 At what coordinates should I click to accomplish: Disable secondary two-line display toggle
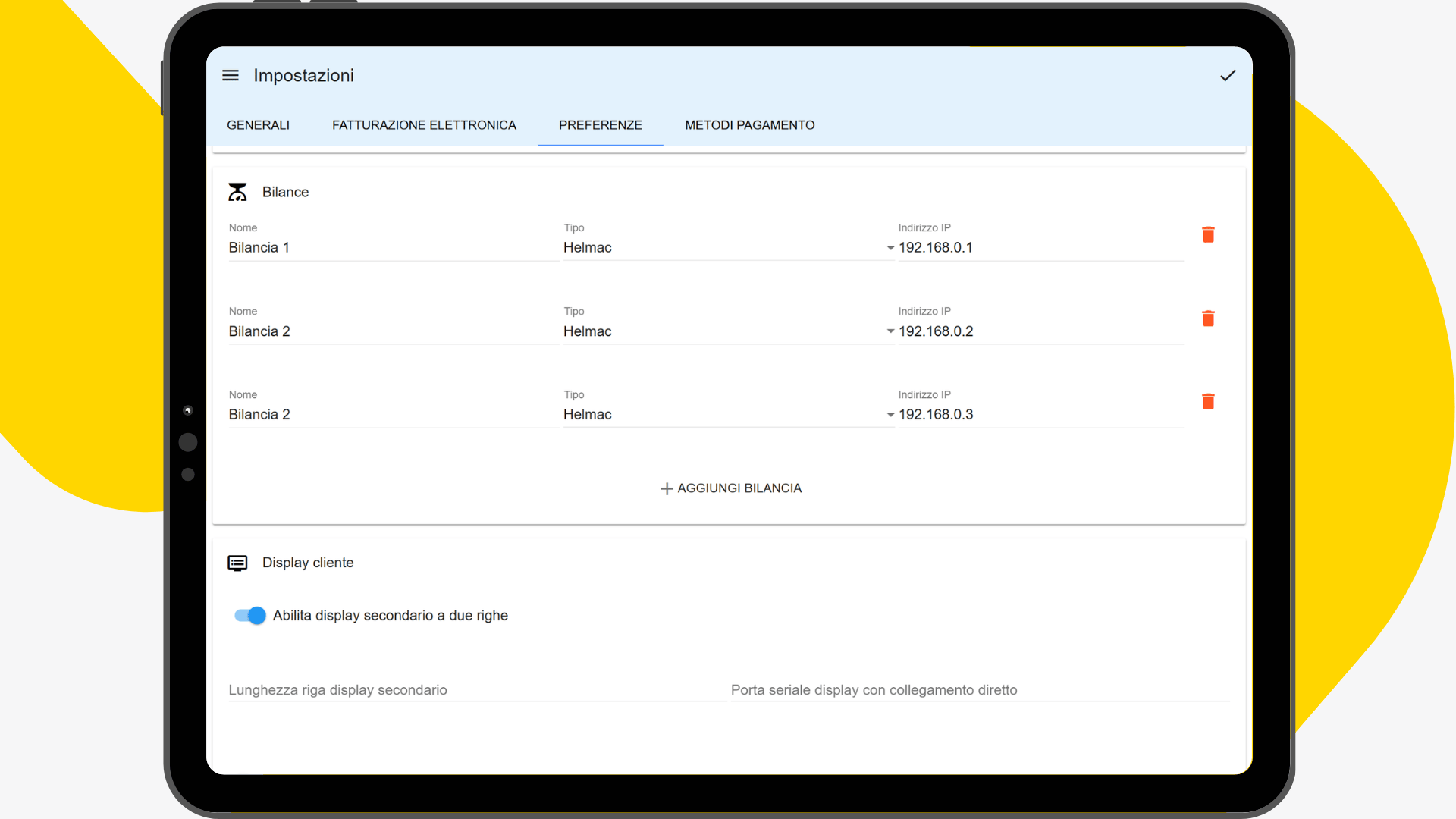pyautogui.click(x=249, y=615)
